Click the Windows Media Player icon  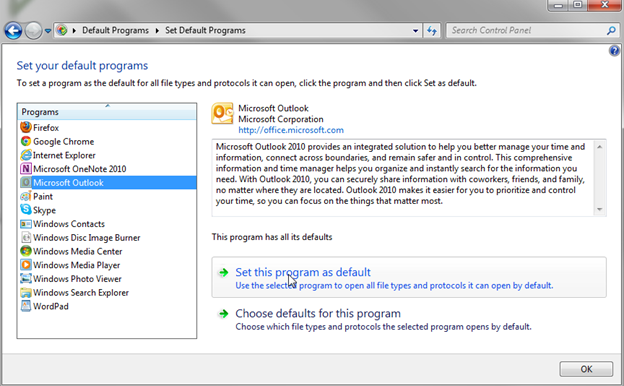click(26, 265)
